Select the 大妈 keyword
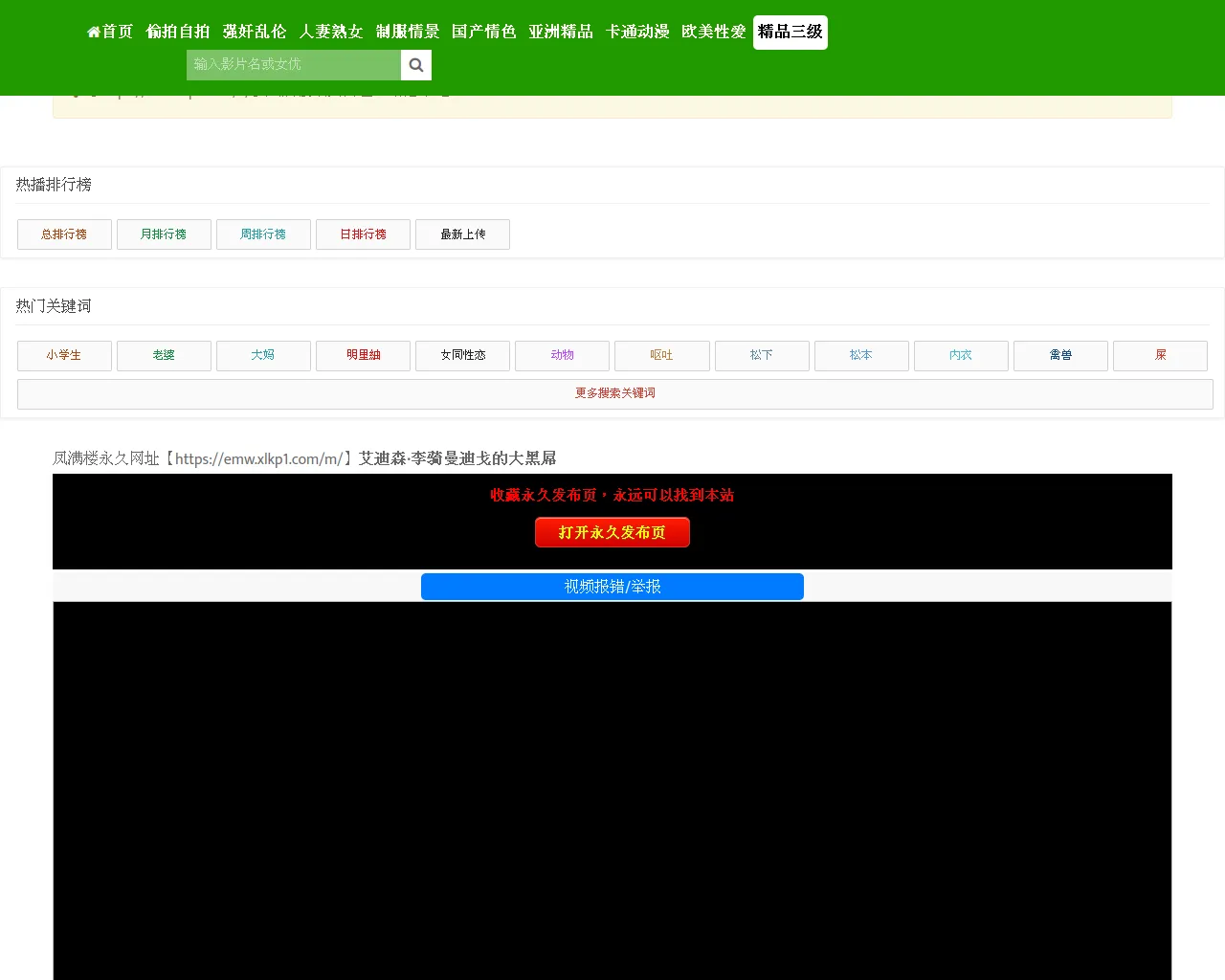Viewport: 1225px width, 980px height. (x=263, y=355)
